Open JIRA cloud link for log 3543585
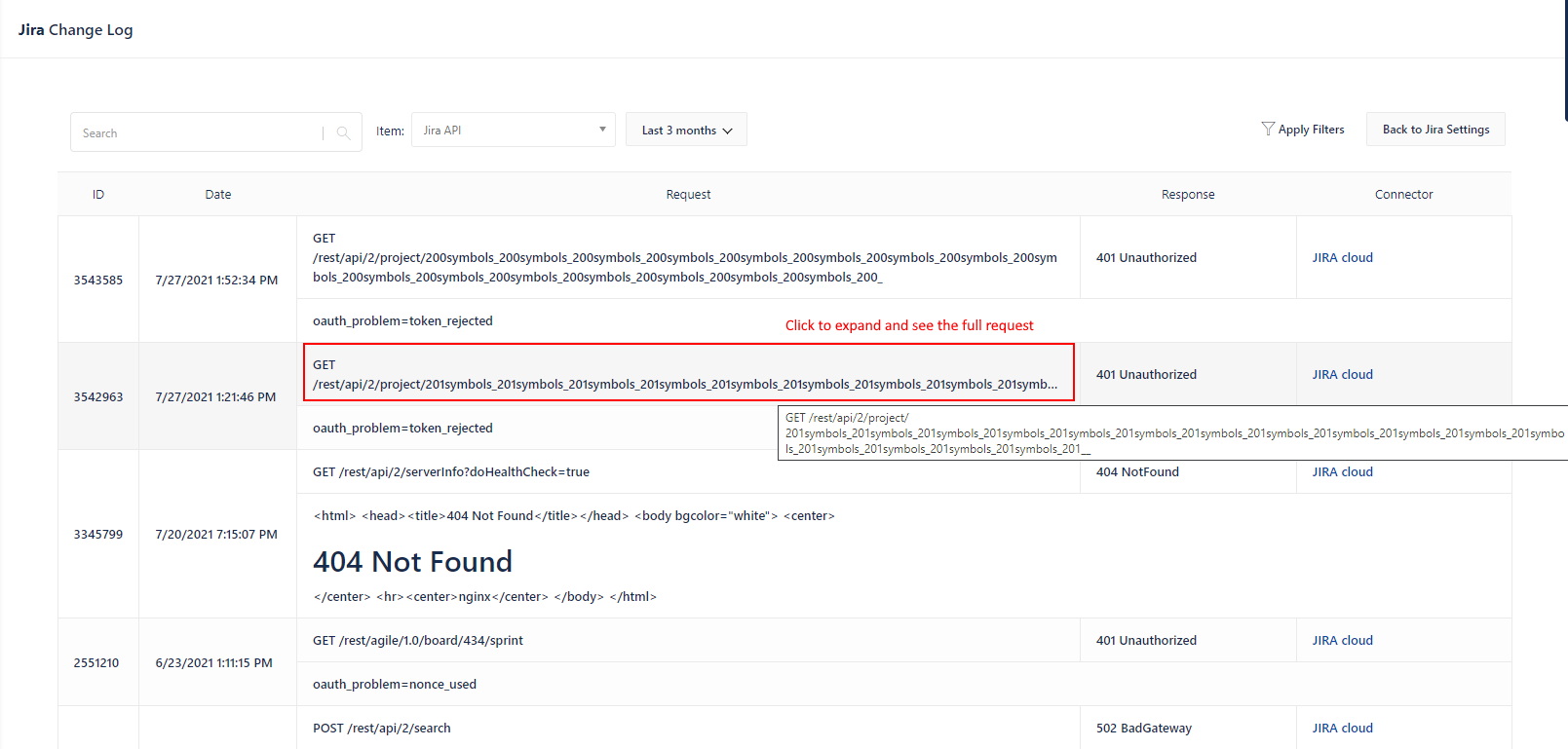The width and height of the screenshot is (1568, 749). click(1342, 257)
